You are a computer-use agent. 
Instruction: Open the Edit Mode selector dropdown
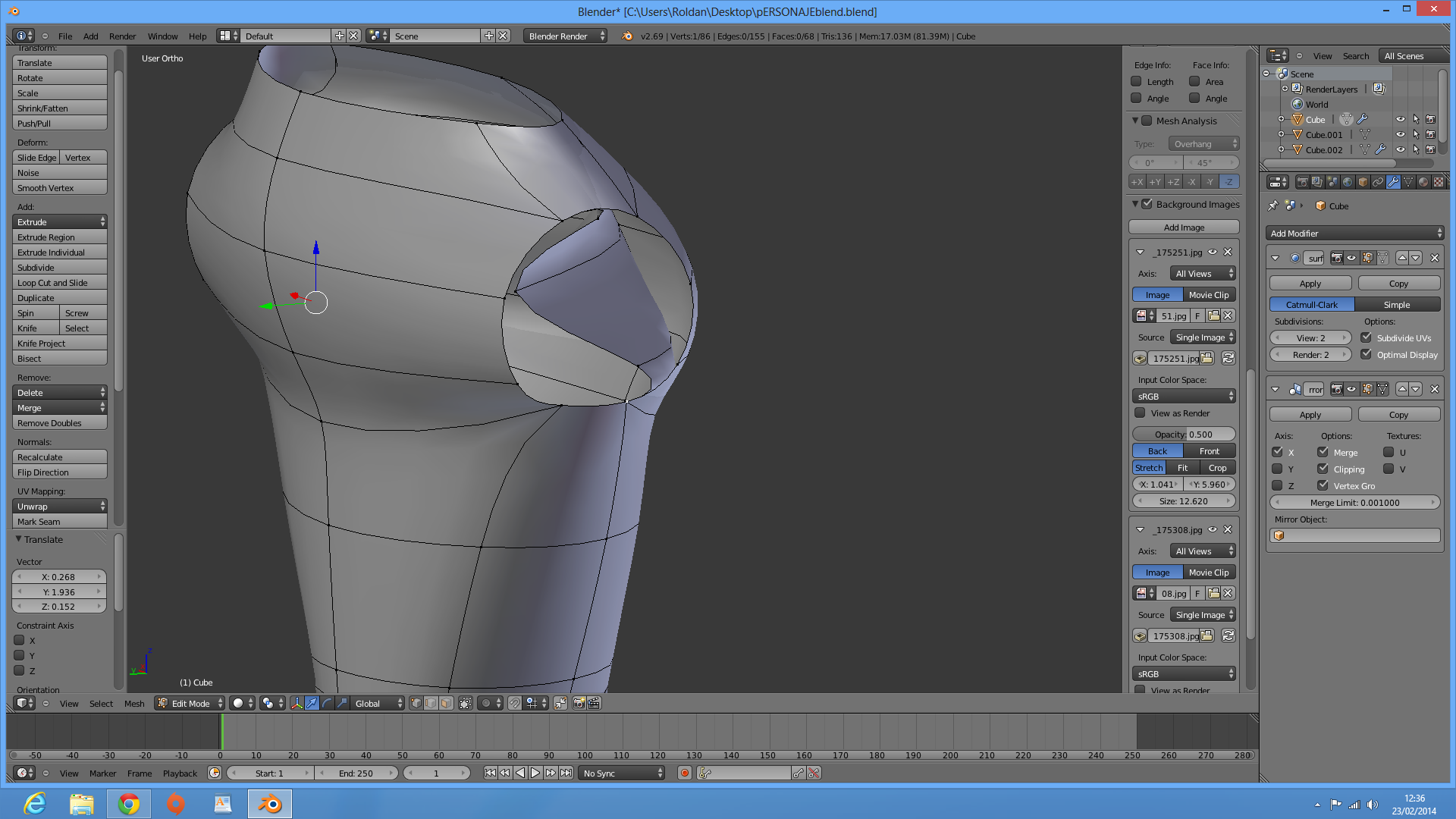pos(190,704)
